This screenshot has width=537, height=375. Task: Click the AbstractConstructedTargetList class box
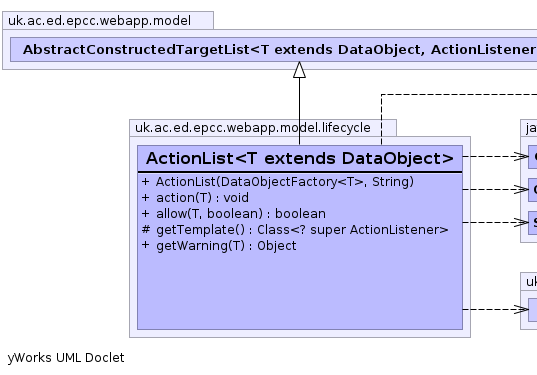[x=274, y=50]
